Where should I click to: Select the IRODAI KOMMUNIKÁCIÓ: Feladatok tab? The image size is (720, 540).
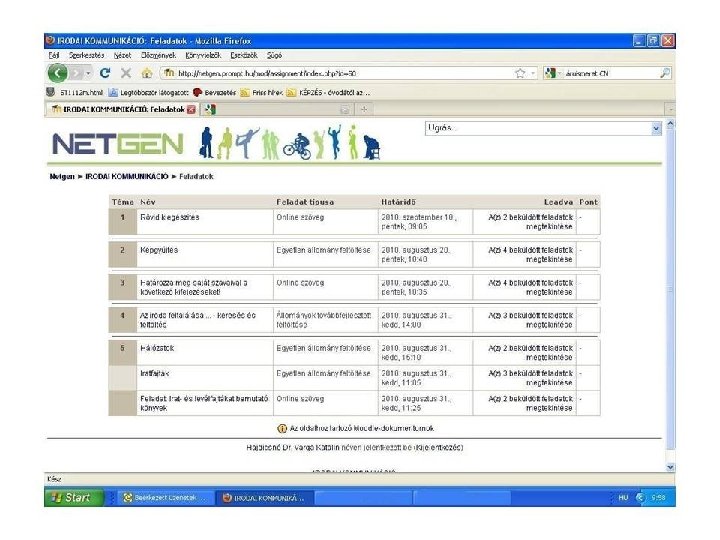click(123, 109)
